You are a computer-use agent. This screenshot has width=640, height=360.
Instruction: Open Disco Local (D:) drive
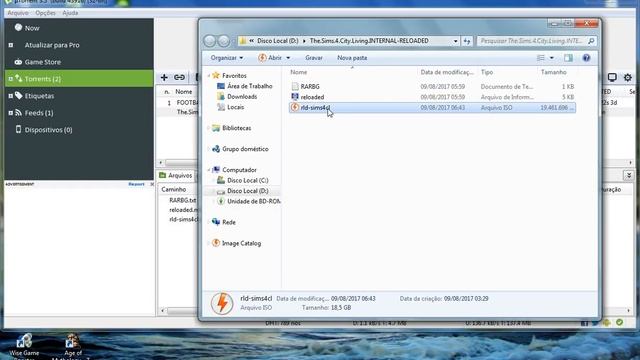247,191
